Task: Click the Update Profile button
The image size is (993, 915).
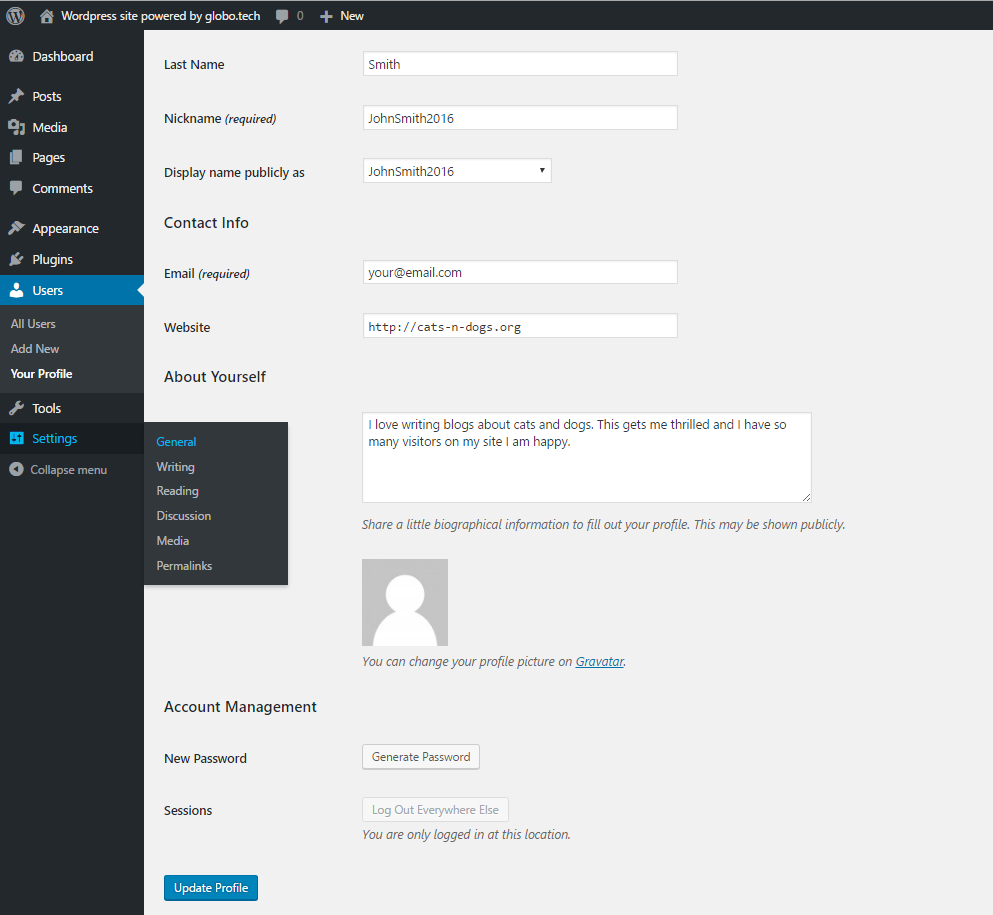Action: click(x=211, y=888)
